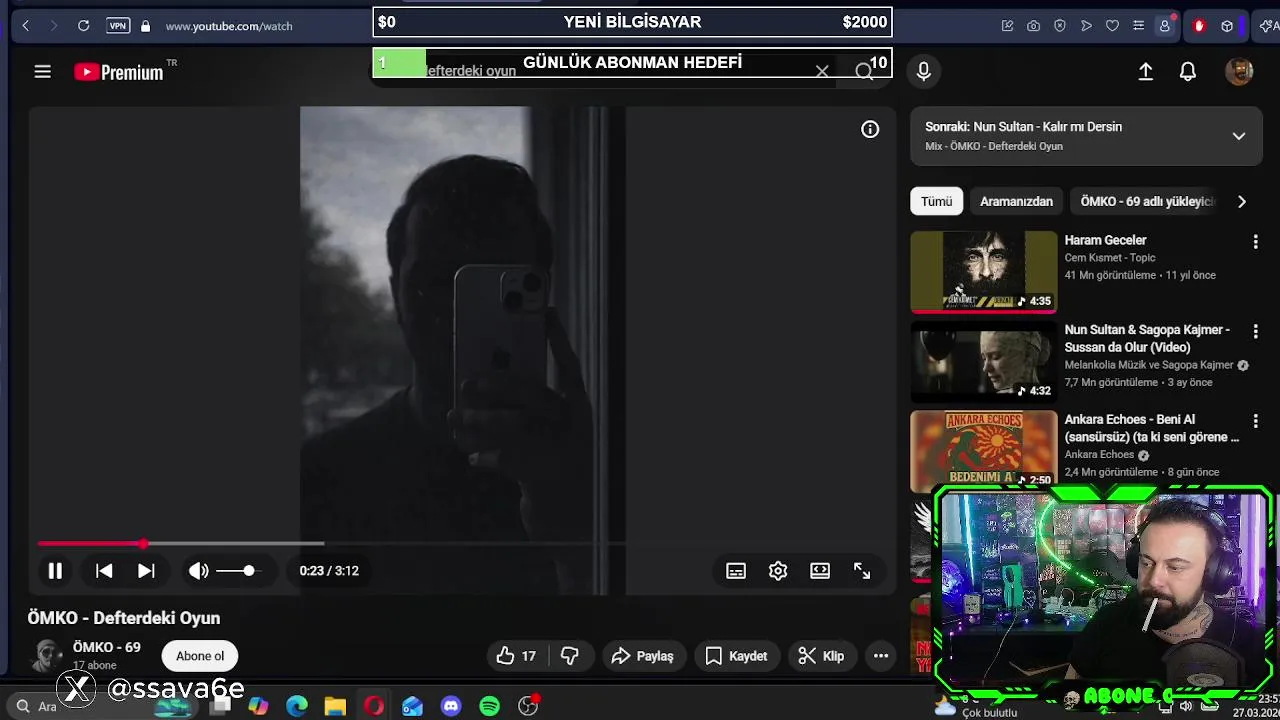The image size is (1280, 720).
Task: Go to the YouTube Premium home logo
Action: [119, 71]
